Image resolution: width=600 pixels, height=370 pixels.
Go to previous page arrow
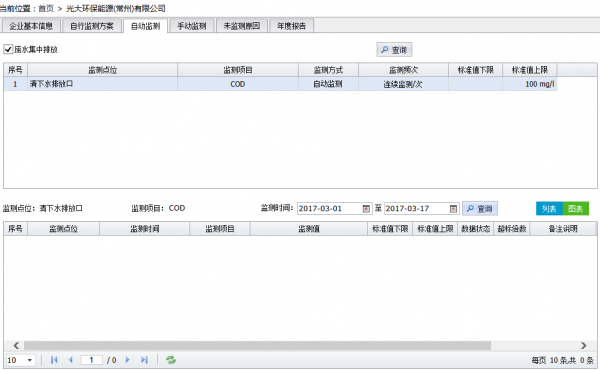(x=70, y=360)
